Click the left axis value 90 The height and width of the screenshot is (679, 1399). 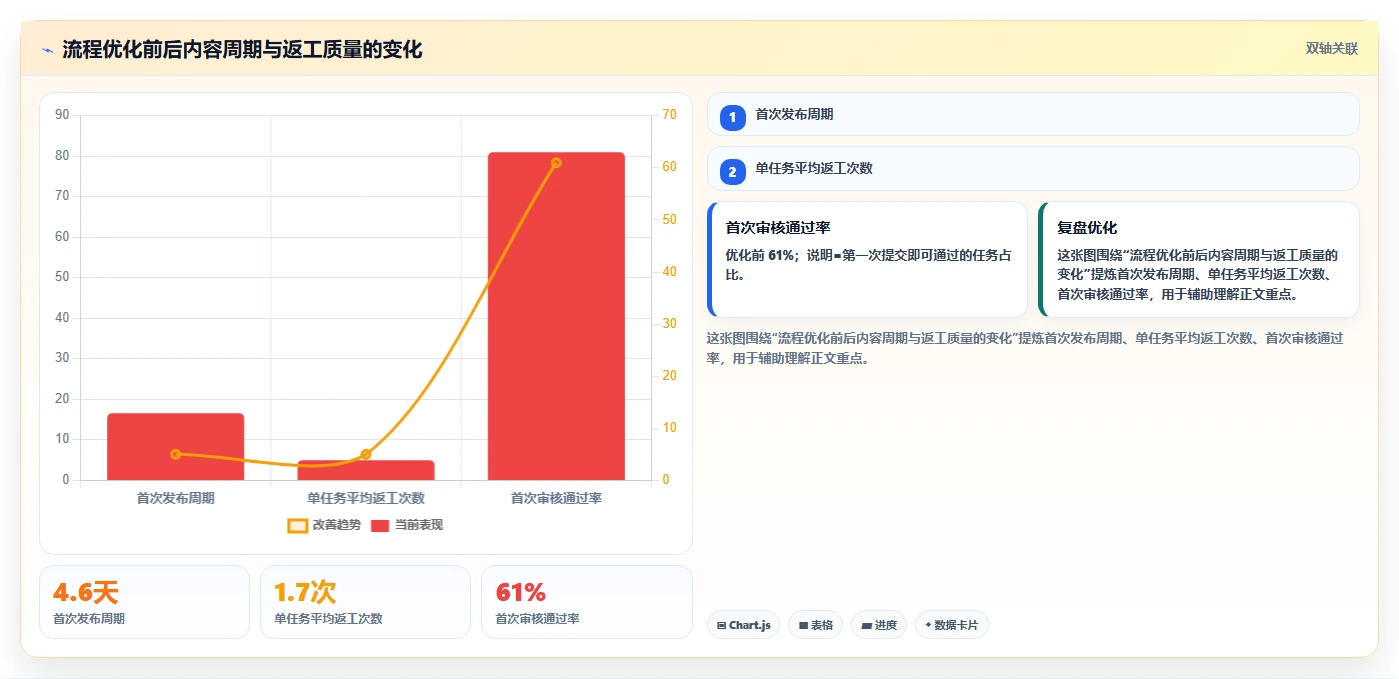point(62,115)
